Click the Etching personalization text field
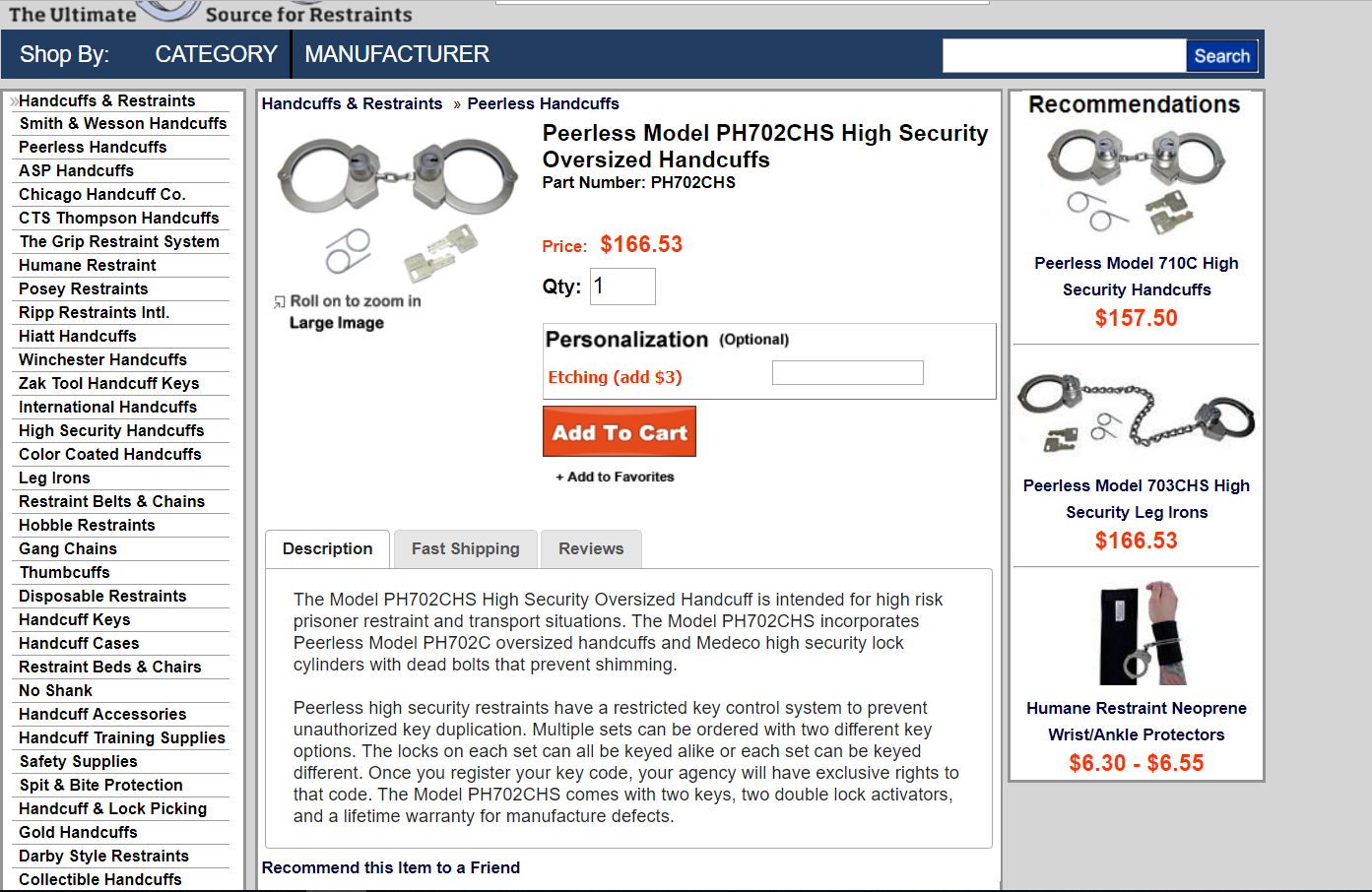The image size is (1372, 892). coord(847,373)
